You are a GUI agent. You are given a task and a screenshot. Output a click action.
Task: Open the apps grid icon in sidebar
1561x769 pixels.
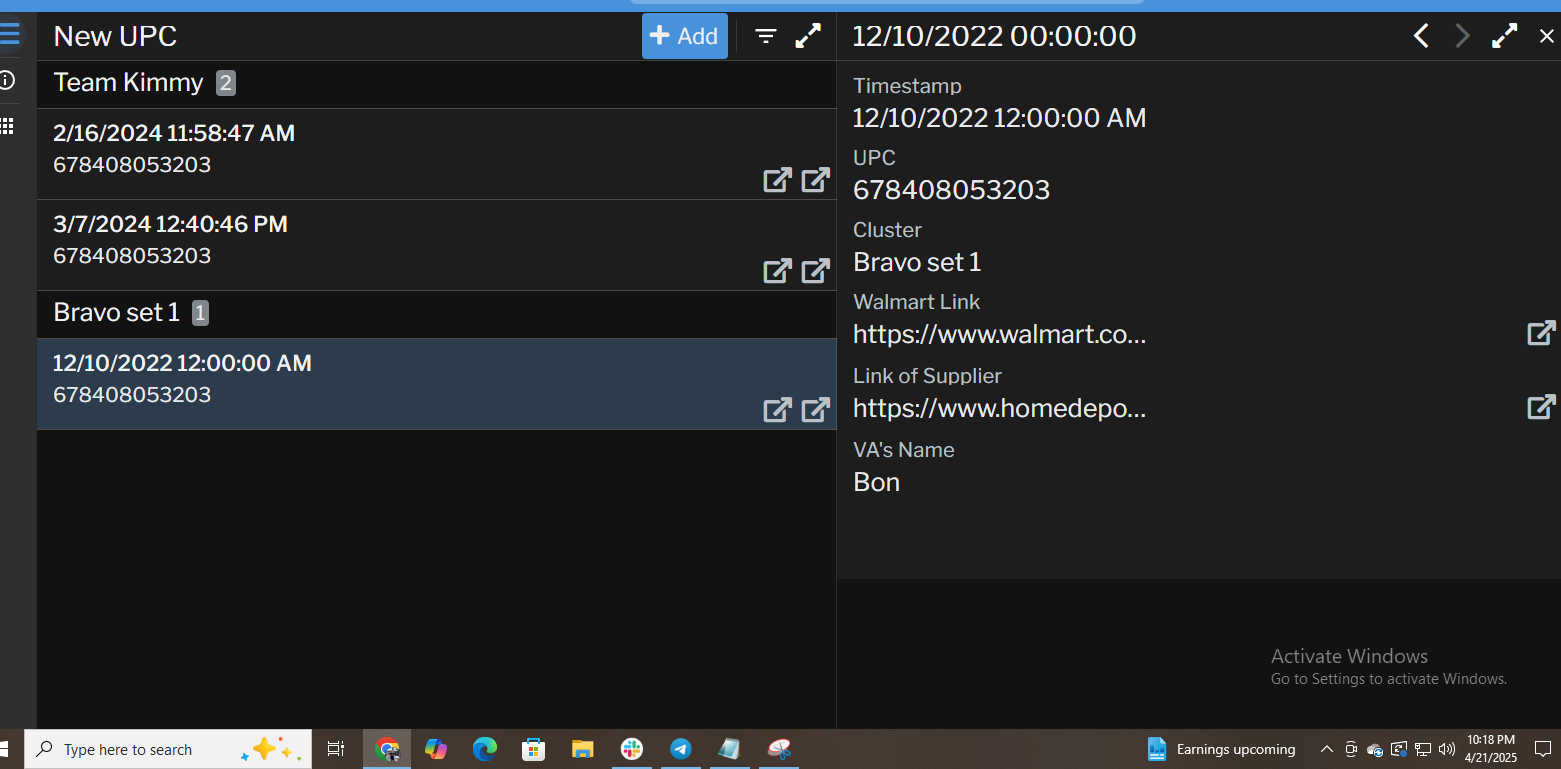point(7,126)
